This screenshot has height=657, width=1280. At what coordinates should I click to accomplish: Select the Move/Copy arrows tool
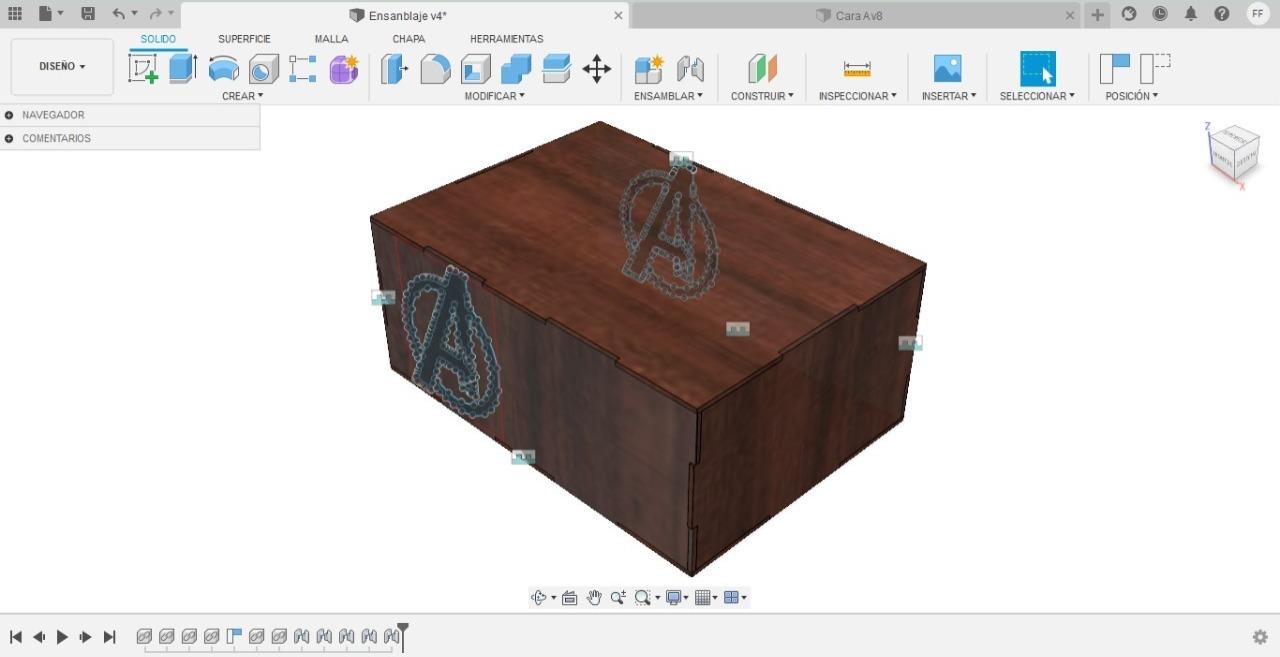click(596, 68)
